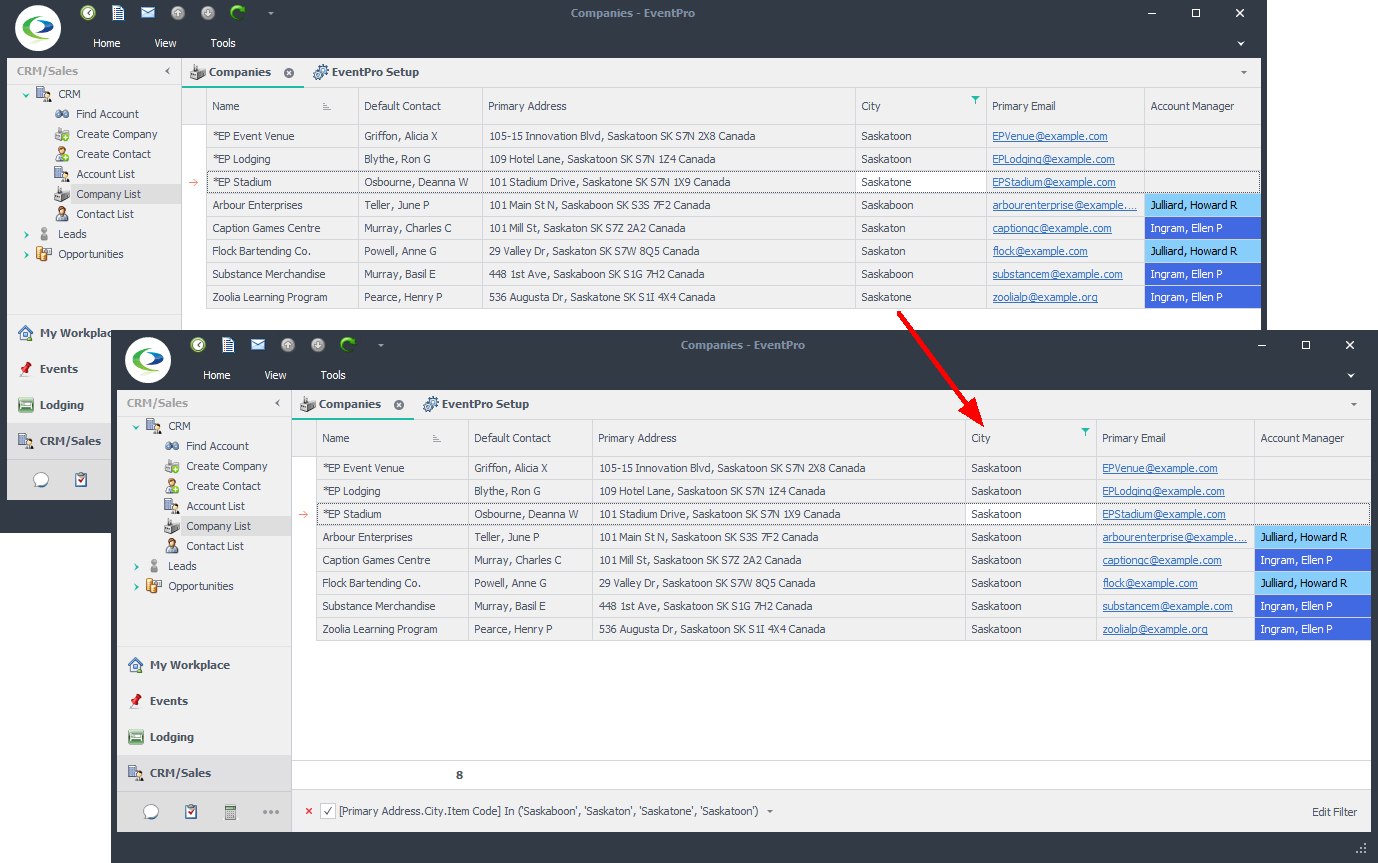Open EPVenue@example.com link in front window

pos(1160,468)
